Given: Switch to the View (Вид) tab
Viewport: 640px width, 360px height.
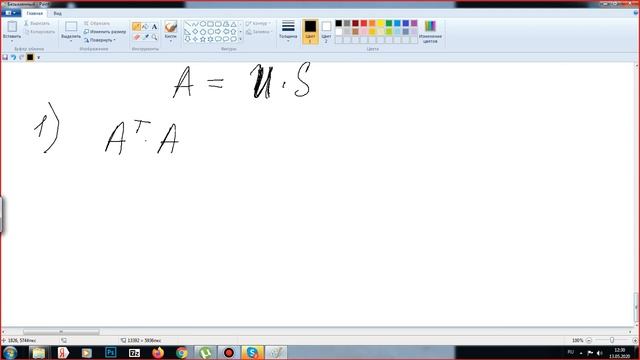Looking at the screenshot, I should [x=58, y=13].
